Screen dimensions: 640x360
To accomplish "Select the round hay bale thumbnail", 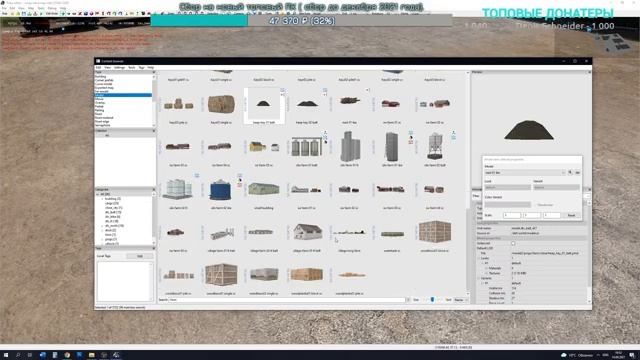I will [221, 104].
